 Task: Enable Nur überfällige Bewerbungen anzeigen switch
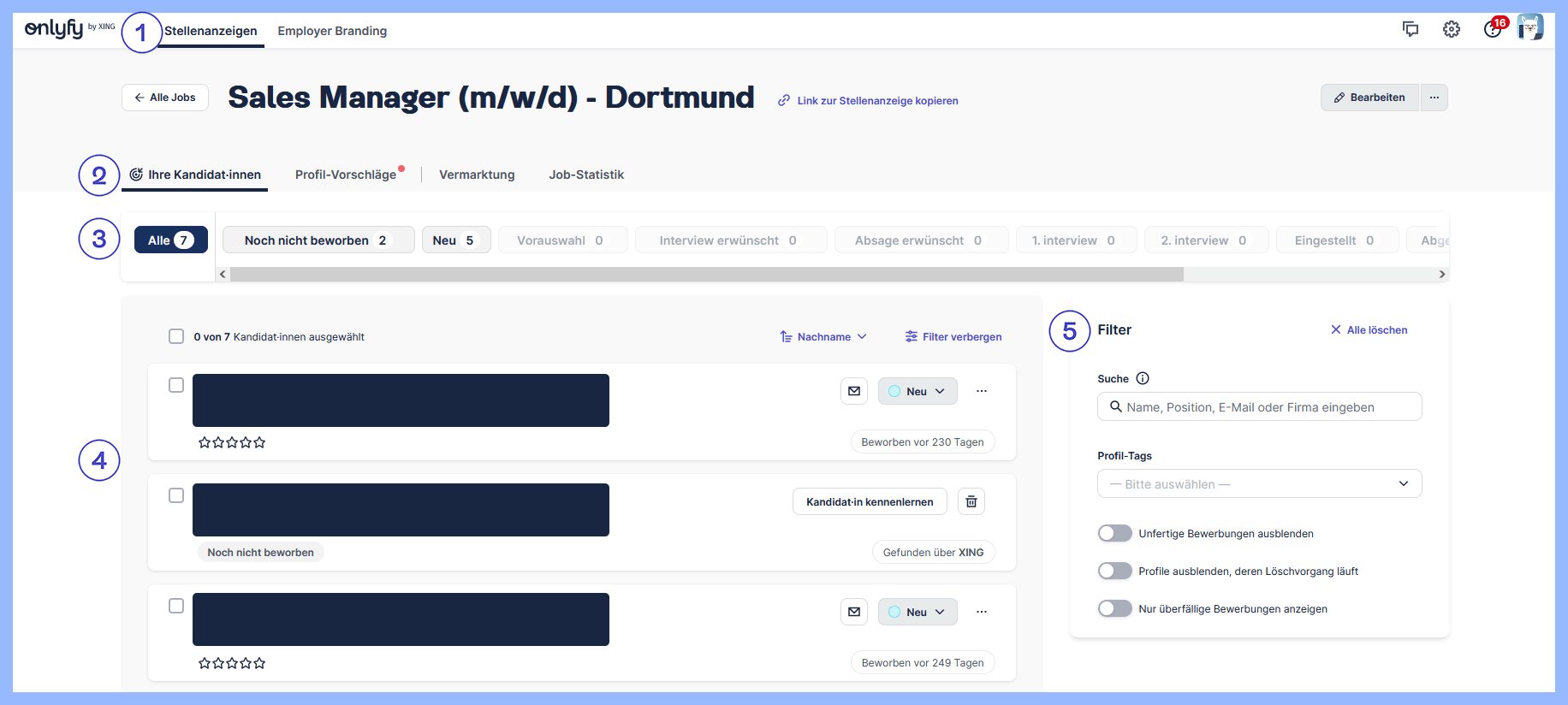tap(1115, 608)
